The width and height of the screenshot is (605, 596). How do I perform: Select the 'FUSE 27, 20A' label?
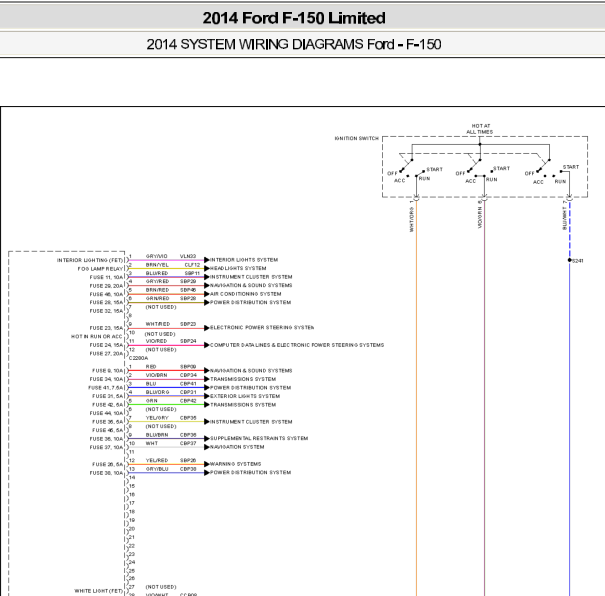coord(106,353)
